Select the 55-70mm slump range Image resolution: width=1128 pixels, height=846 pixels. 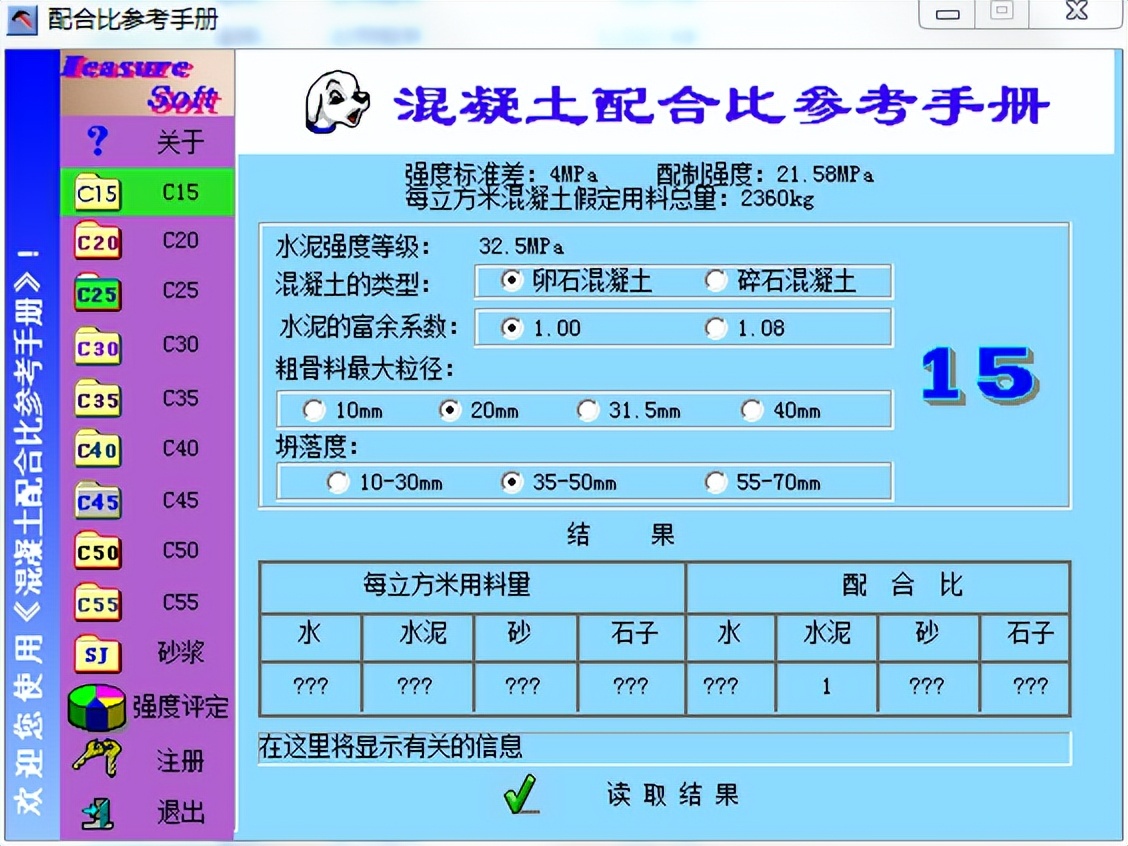pyautogui.click(x=715, y=482)
